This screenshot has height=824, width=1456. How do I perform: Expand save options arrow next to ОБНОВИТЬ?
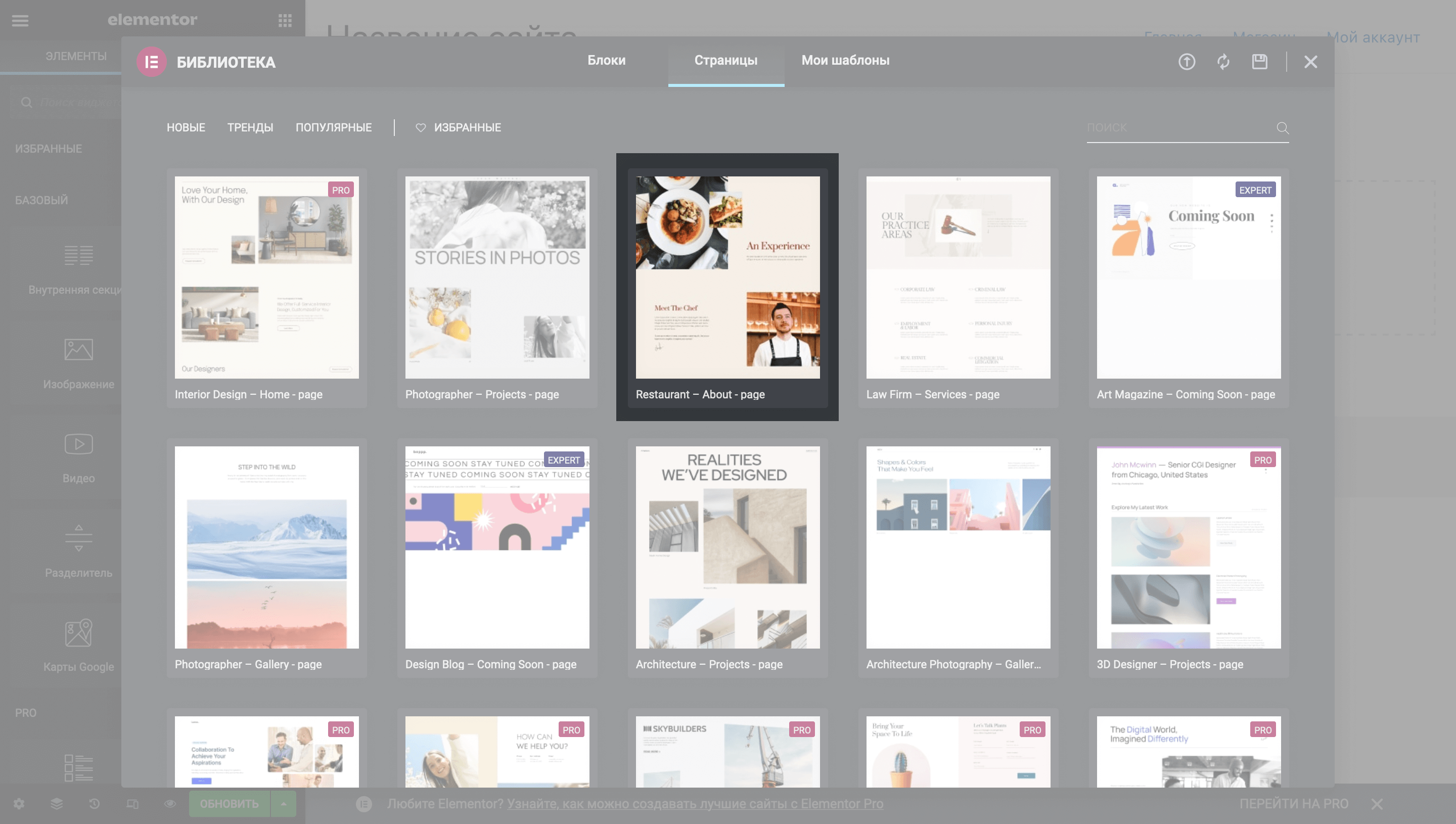coord(284,804)
